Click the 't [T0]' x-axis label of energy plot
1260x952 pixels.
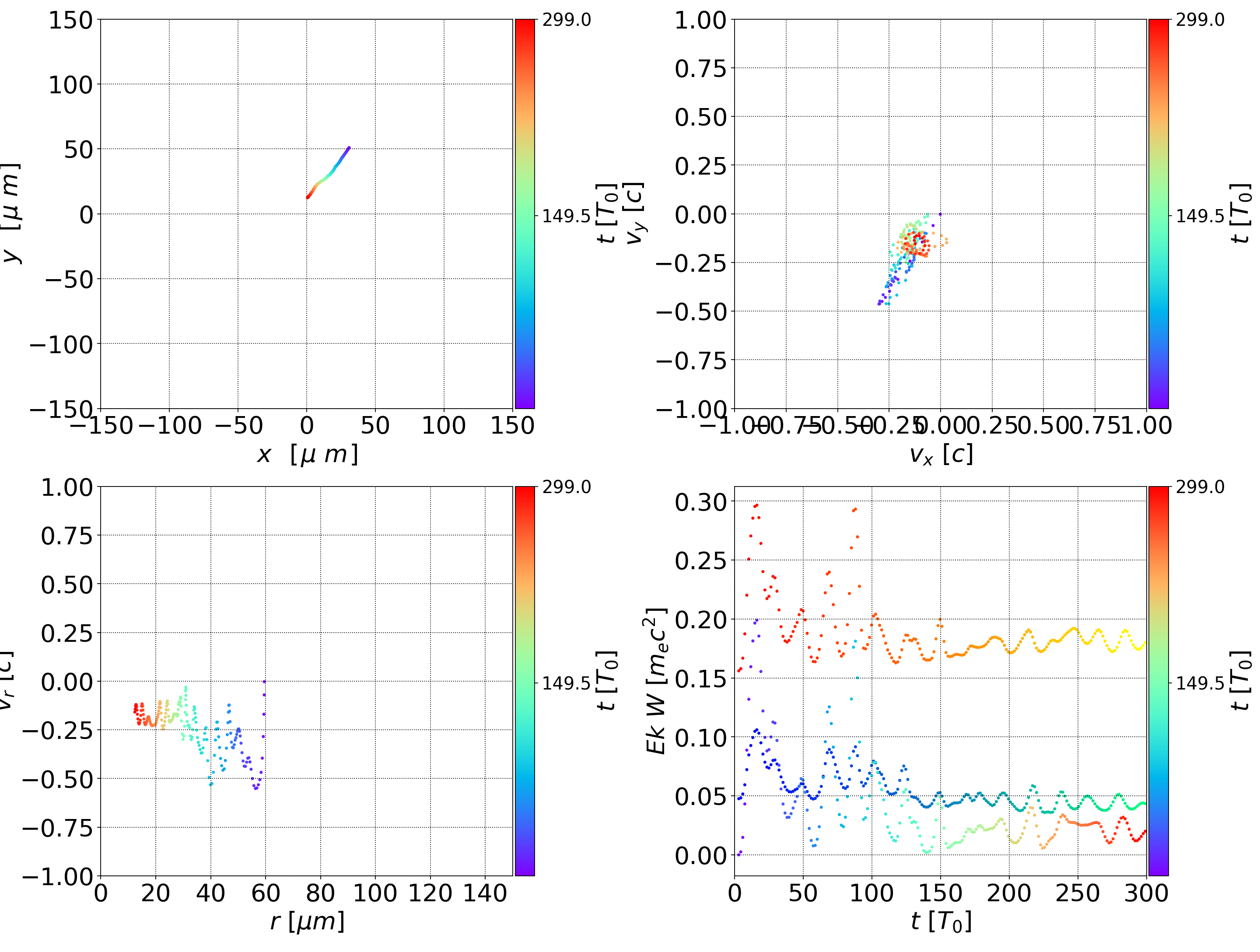click(x=941, y=921)
